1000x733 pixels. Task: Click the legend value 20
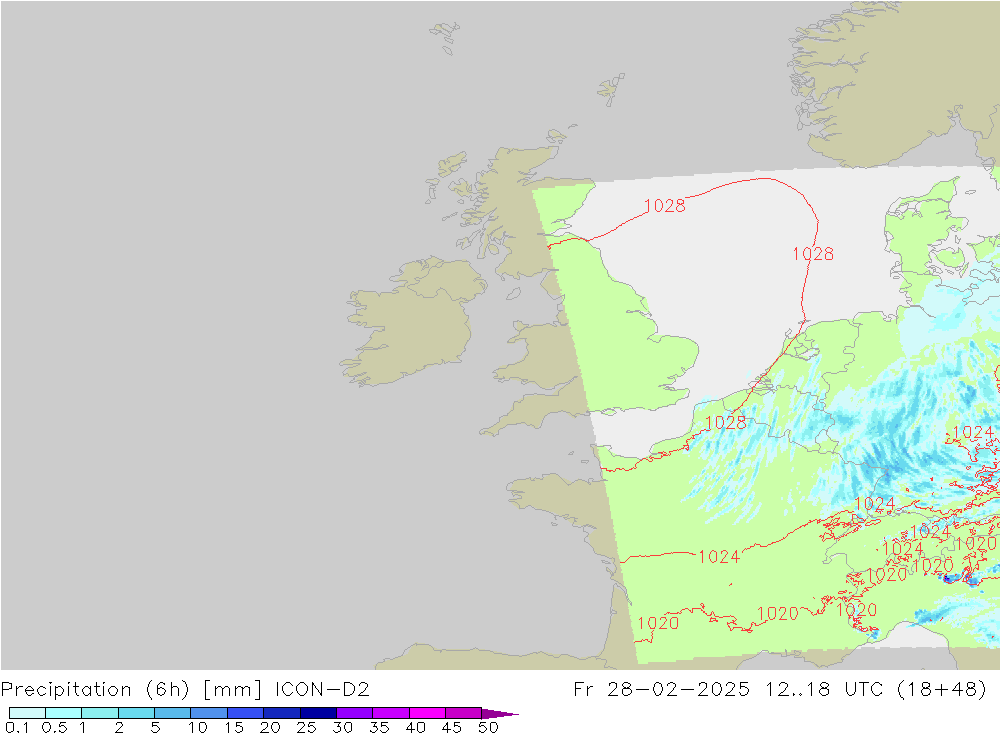(270, 727)
